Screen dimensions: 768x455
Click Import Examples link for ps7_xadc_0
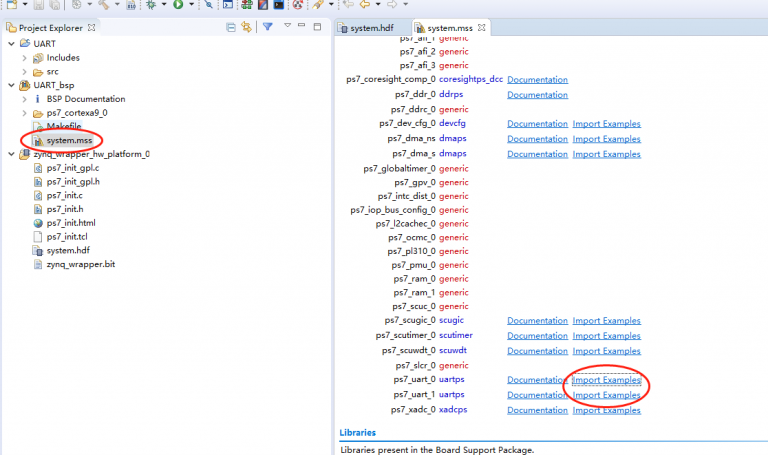click(606, 410)
